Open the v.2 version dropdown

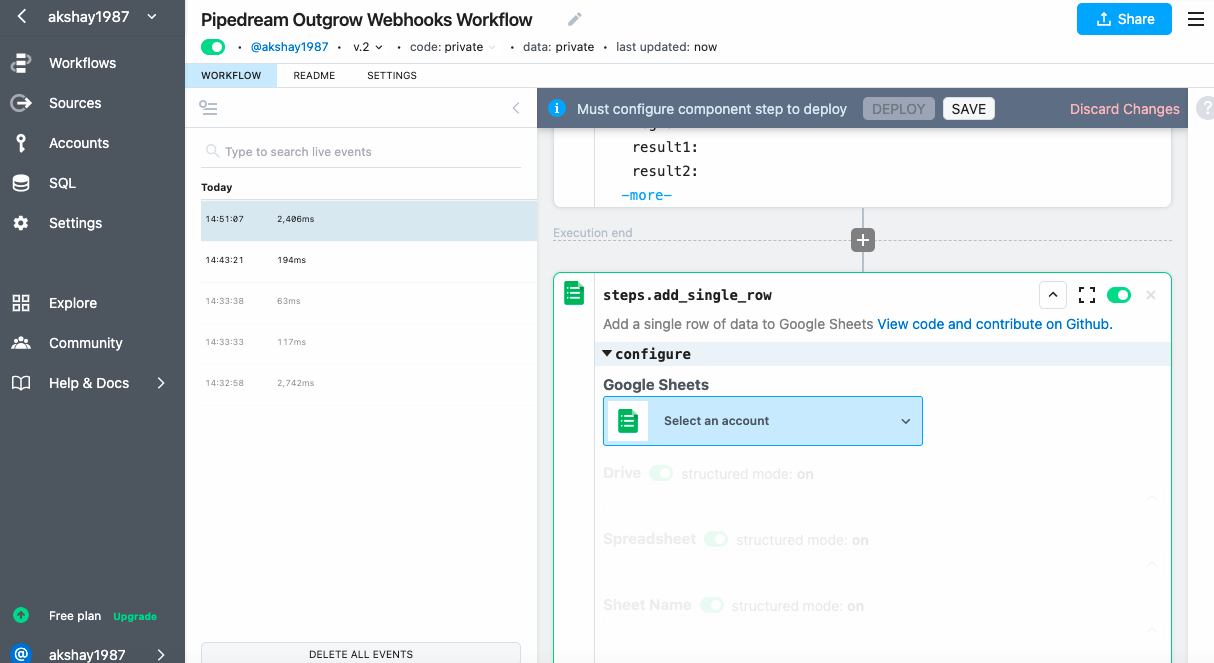(368, 47)
